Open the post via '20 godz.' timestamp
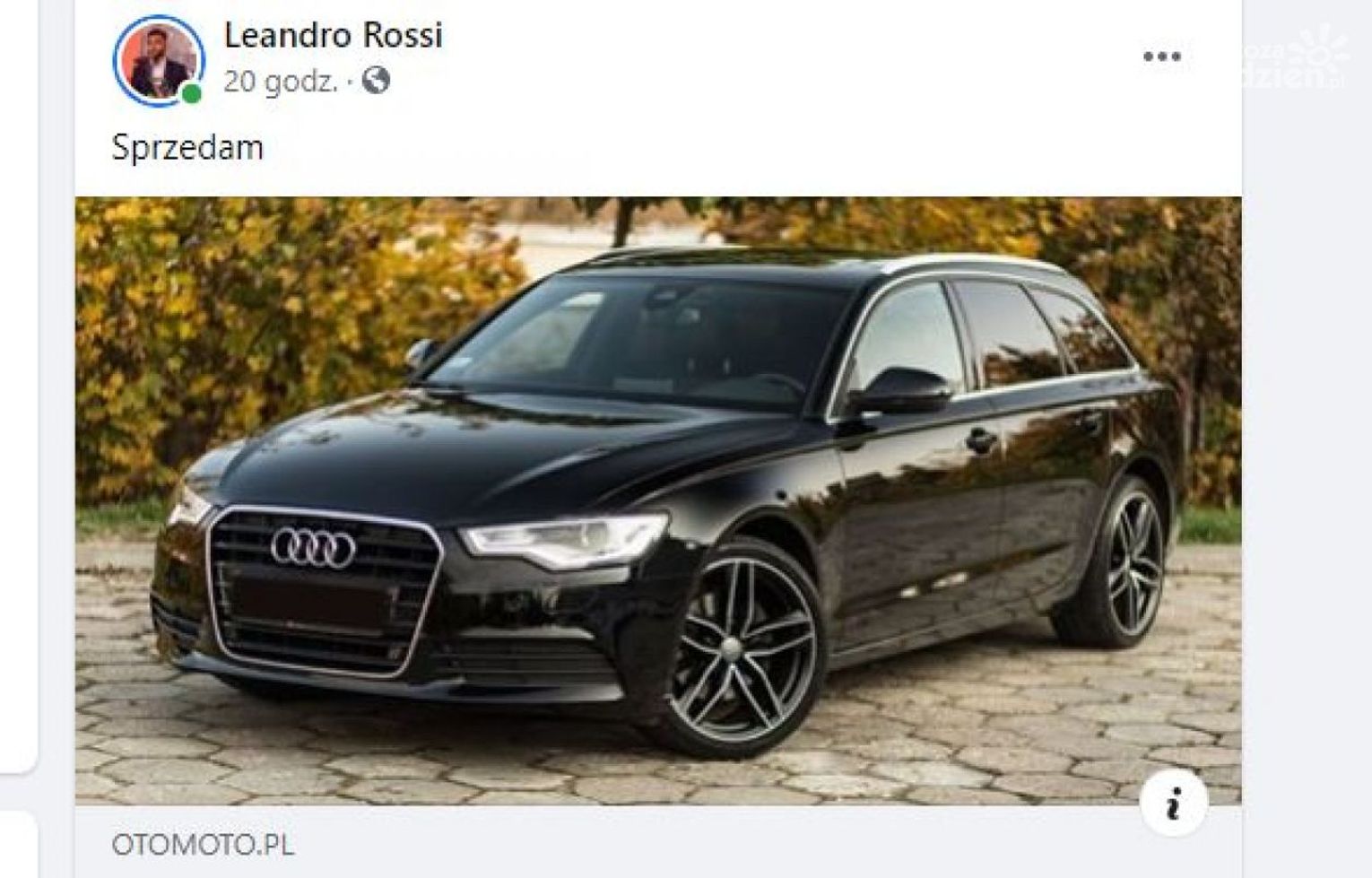The height and width of the screenshot is (878, 1372). click(x=281, y=83)
